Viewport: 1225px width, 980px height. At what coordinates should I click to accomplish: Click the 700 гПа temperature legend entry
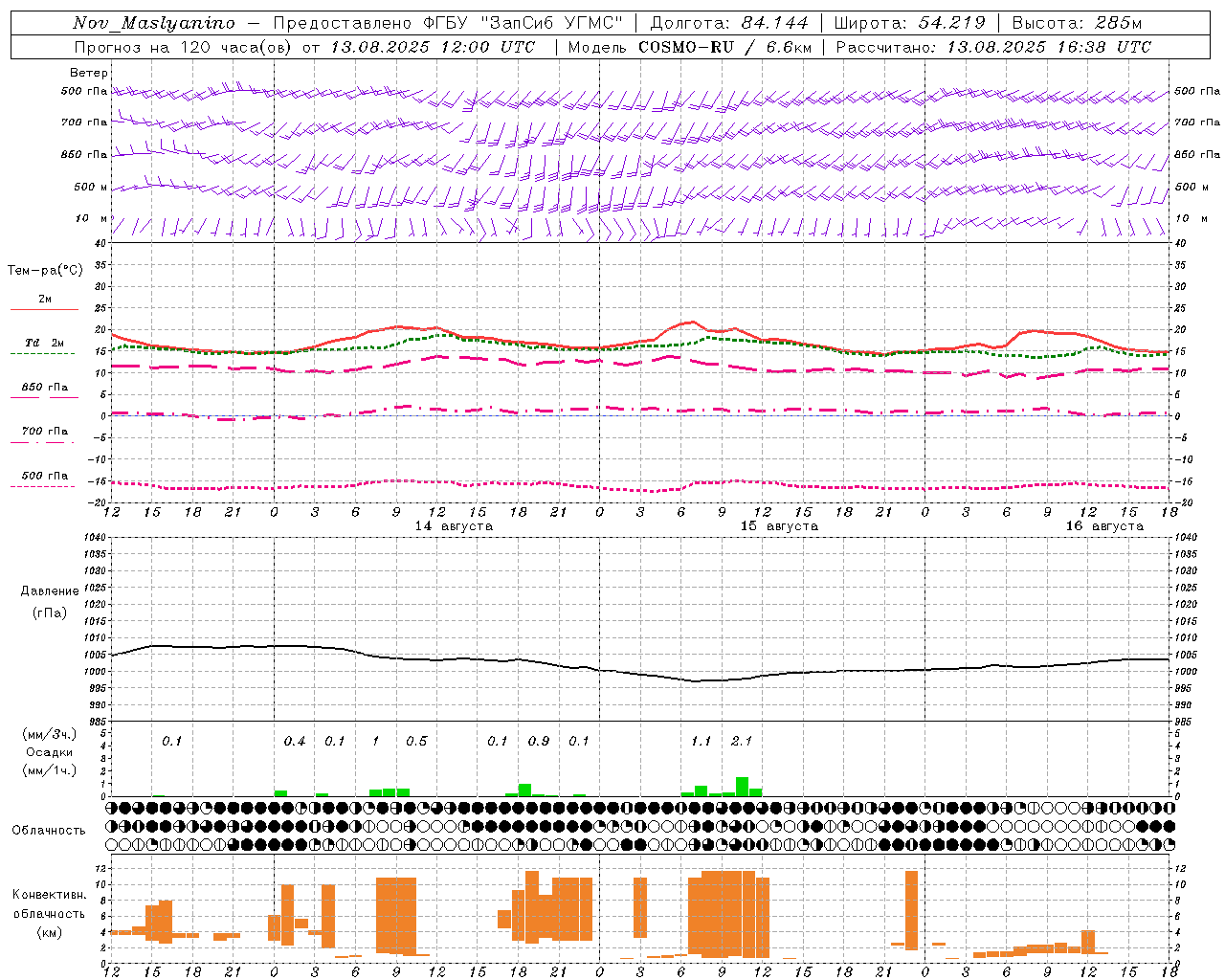tap(44, 432)
